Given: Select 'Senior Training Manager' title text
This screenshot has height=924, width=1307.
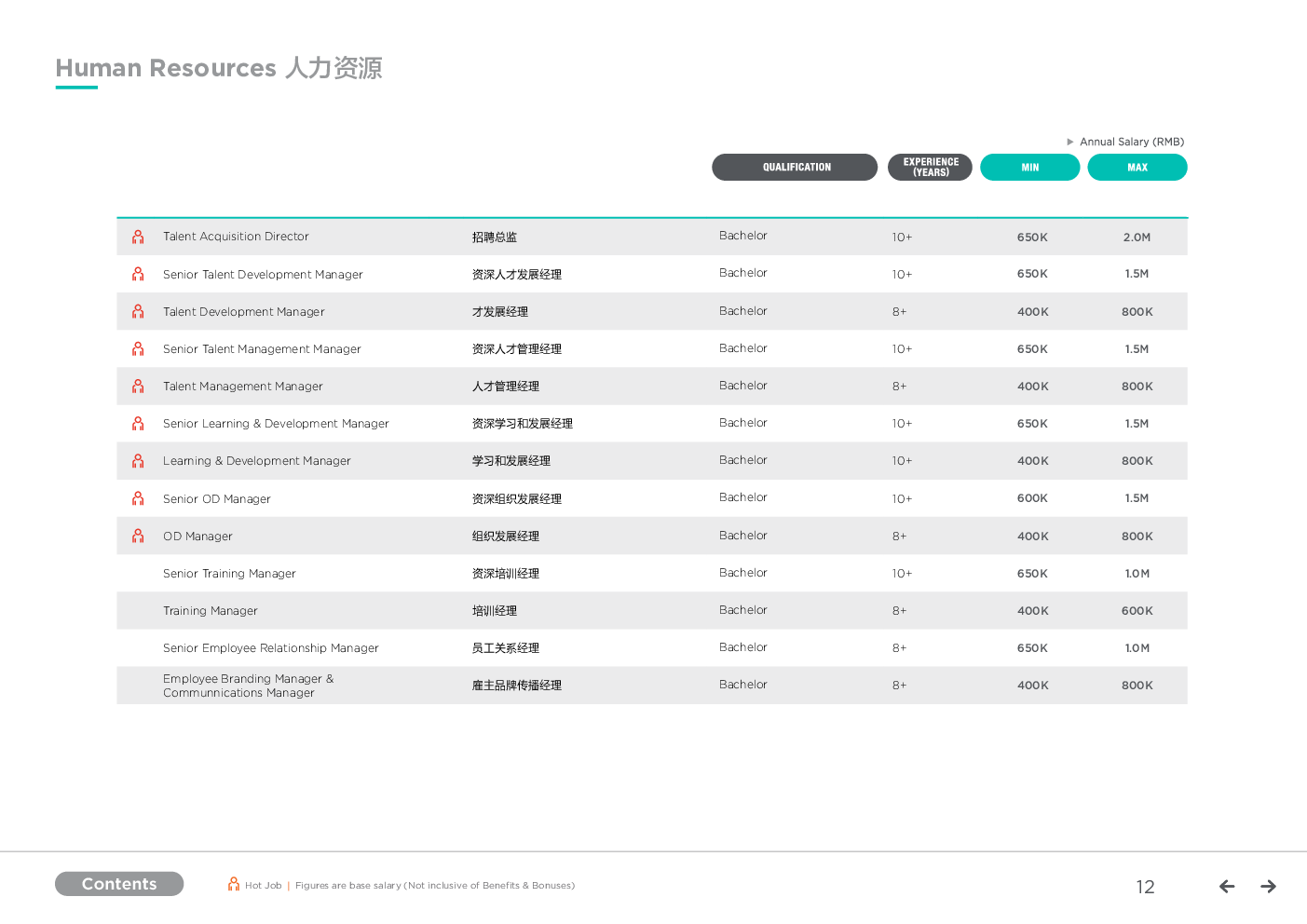Looking at the screenshot, I should coord(229,574).
